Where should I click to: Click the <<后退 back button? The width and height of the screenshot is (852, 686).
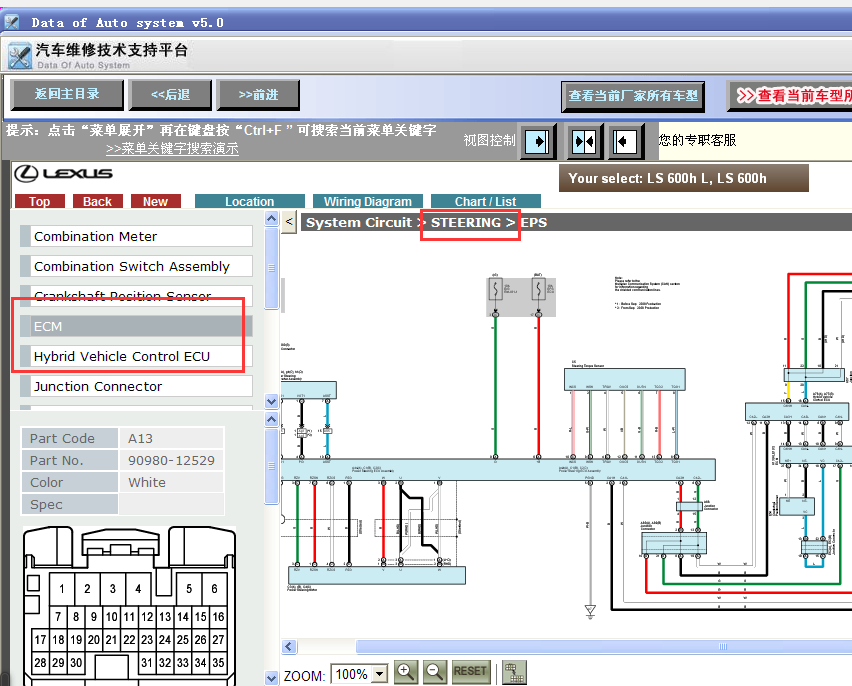(x=170, y=95)
